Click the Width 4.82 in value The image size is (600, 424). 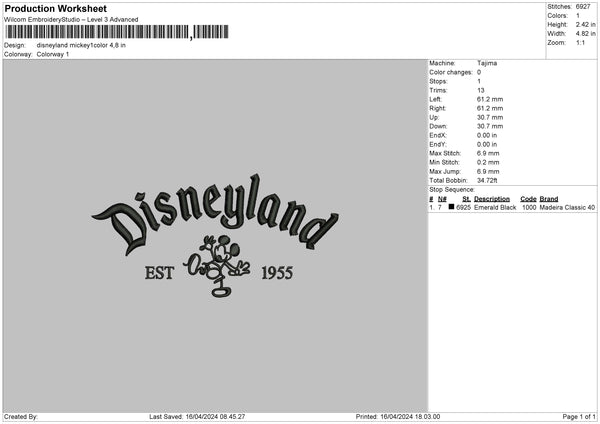[x=585, y=34]
